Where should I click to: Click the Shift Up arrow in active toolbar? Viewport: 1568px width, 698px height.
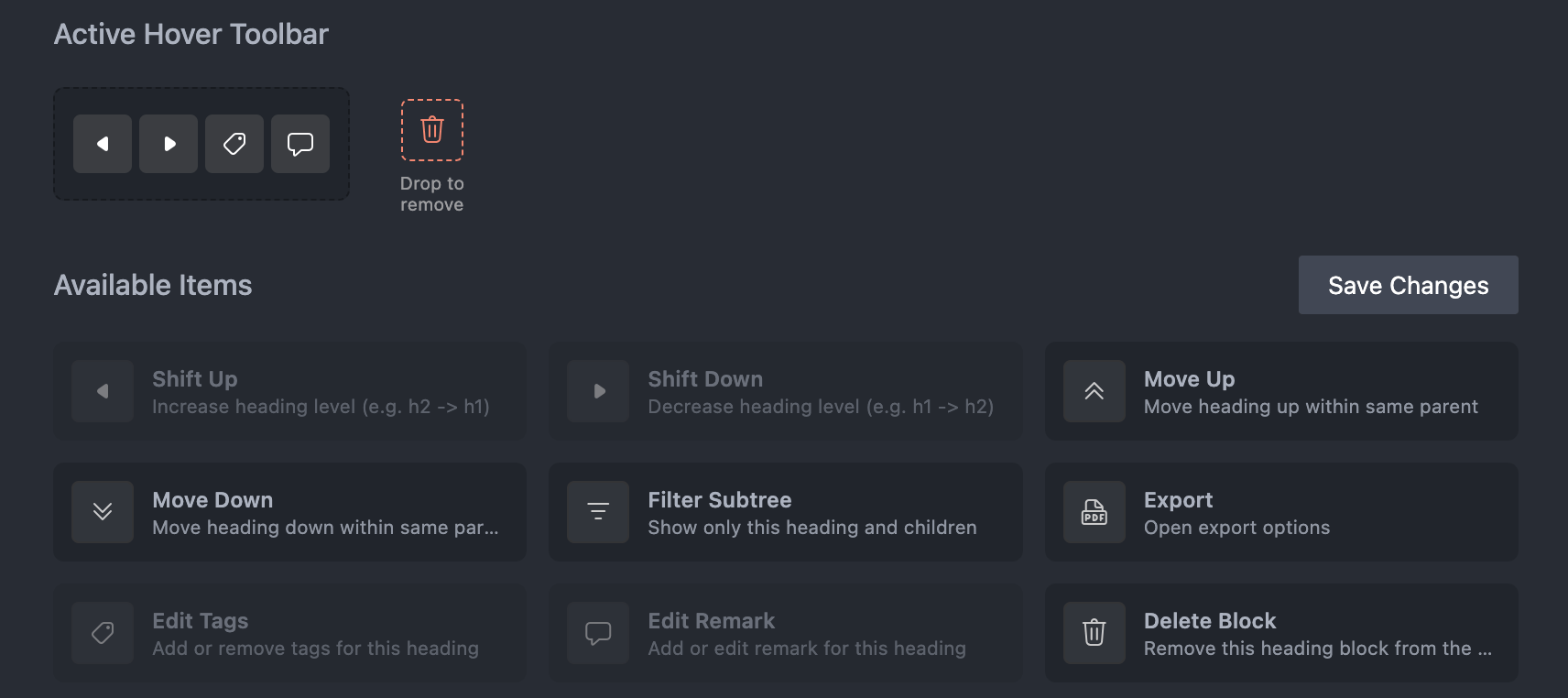pos(103,144)
